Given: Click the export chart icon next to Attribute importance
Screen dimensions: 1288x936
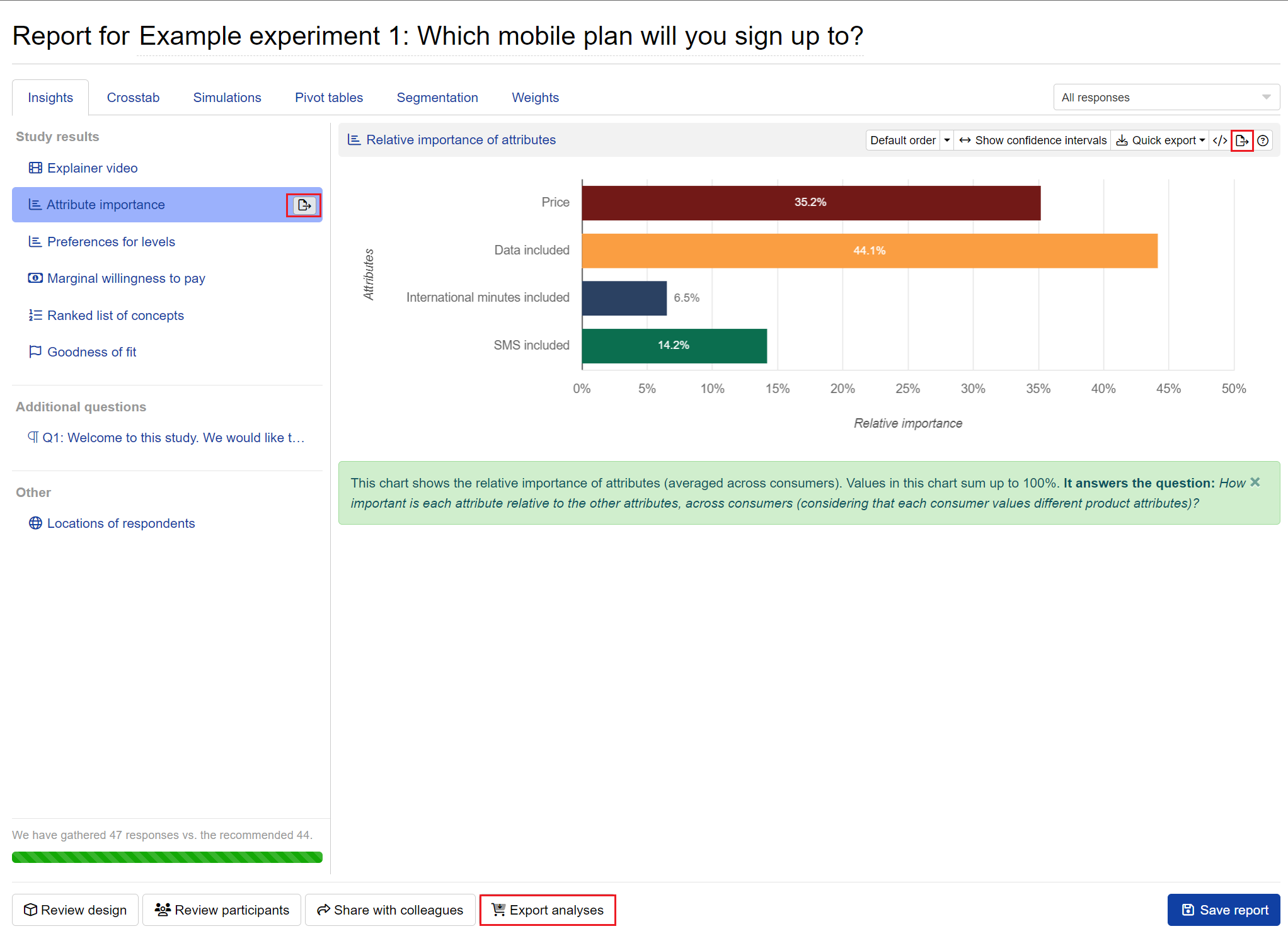Looking at the screenshot, I should click(305, 205).
